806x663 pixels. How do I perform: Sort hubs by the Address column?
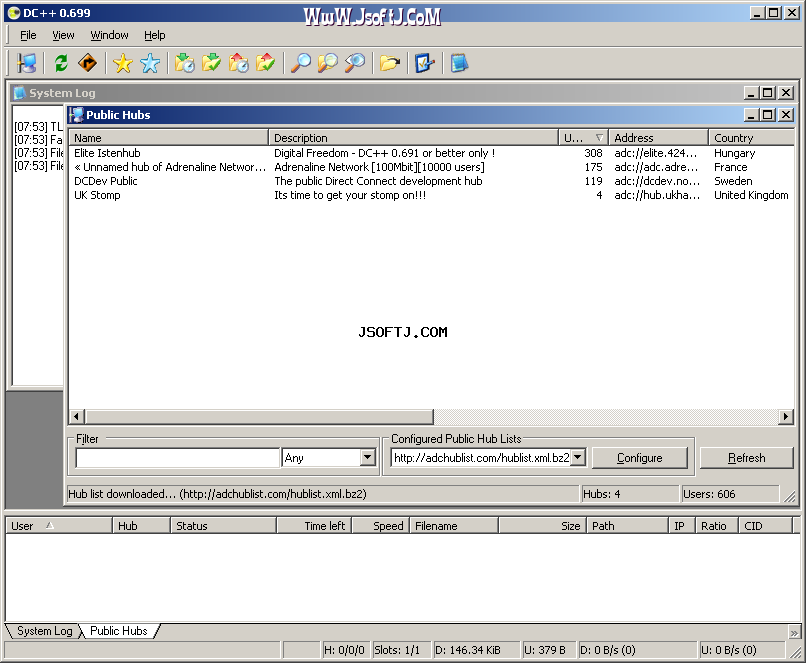[x=658, y=138]
